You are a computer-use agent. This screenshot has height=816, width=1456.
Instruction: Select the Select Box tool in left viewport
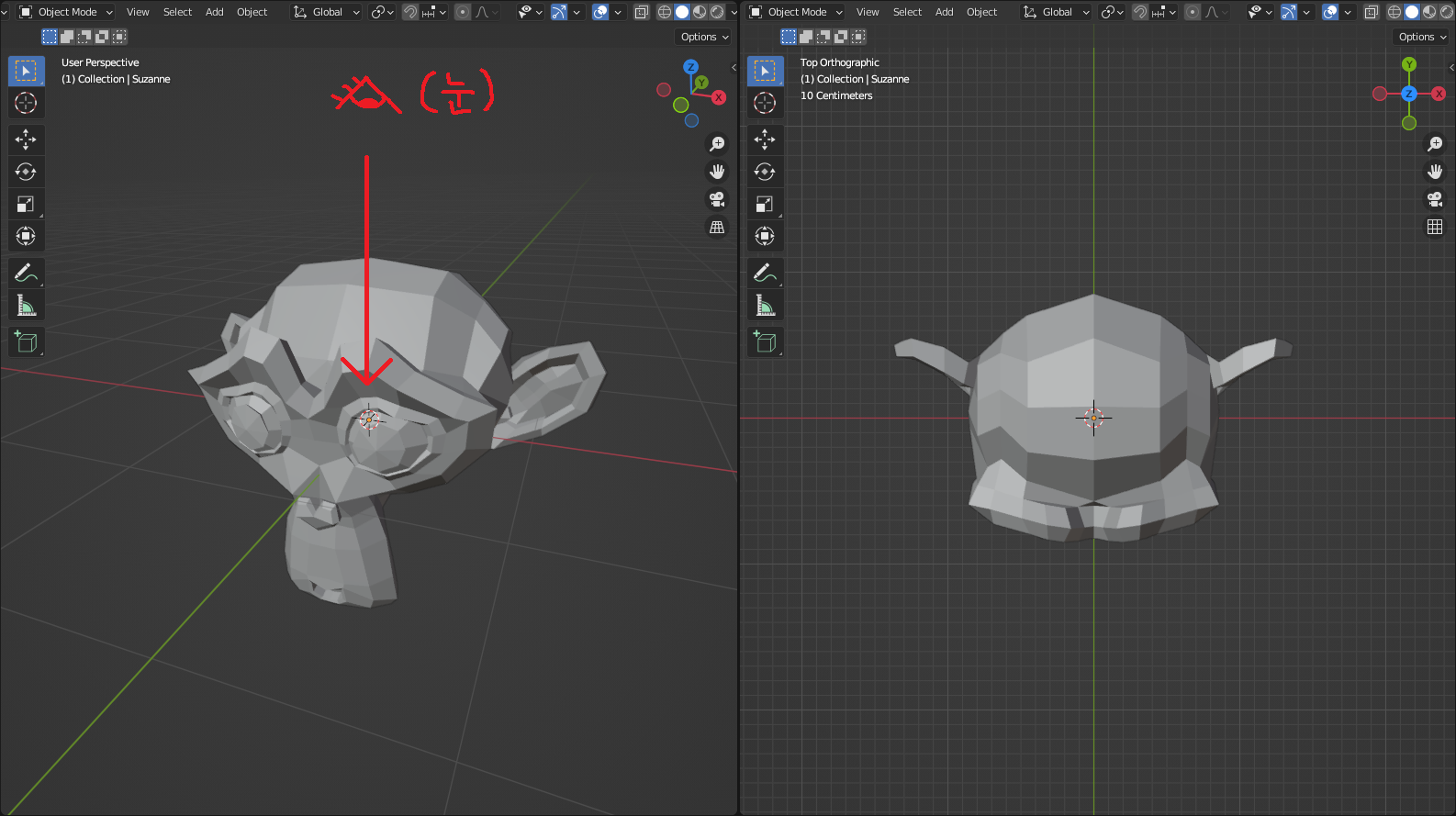point(26,71)
